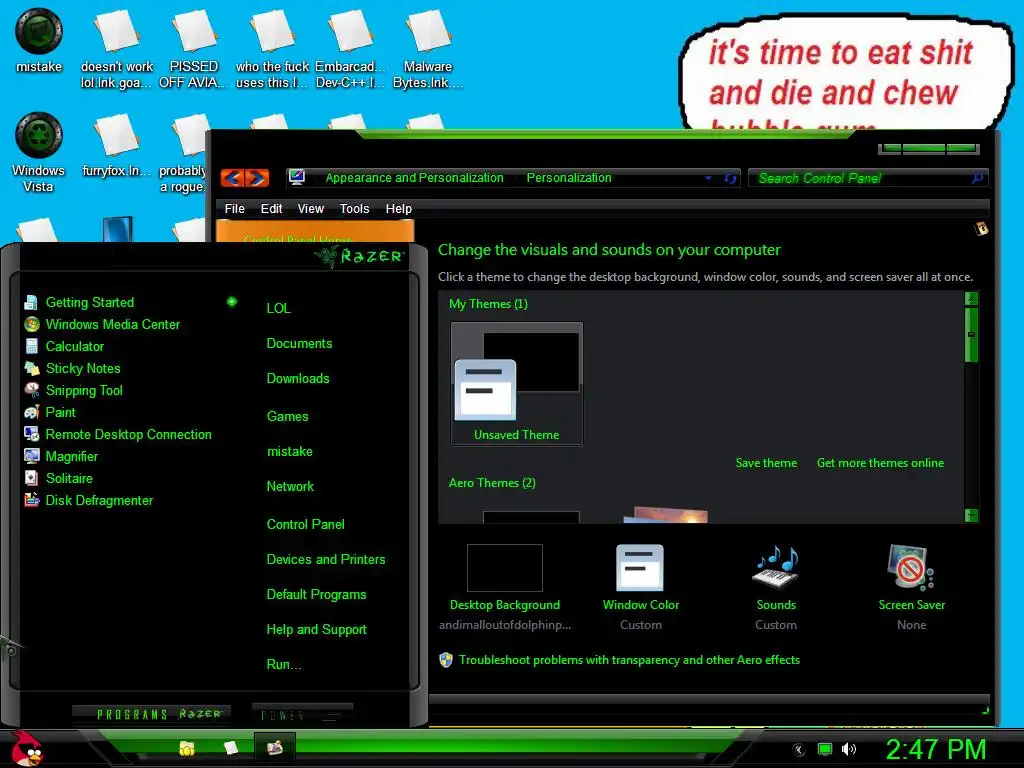Open Devices and Printers
Image resolution: width=1024 pixels, height=768 pixels.
(326, 560)
